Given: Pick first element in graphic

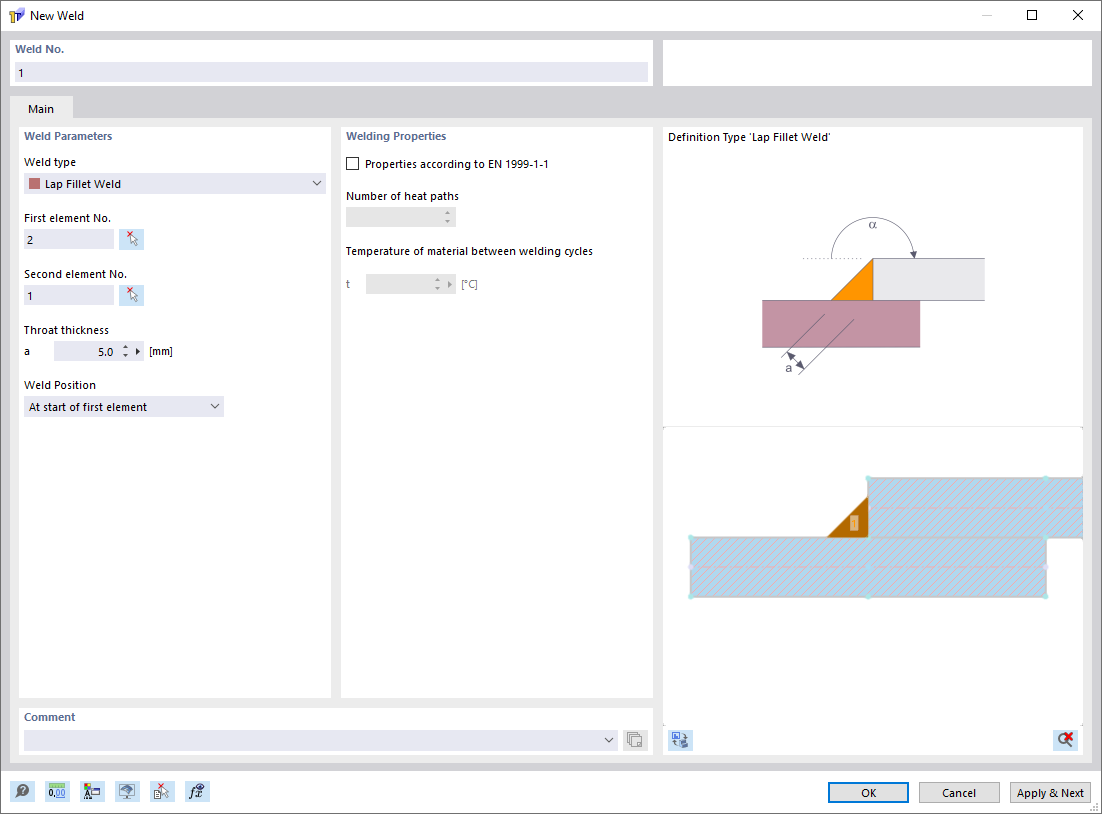Looking at the screenshot, I should [131, 239].
